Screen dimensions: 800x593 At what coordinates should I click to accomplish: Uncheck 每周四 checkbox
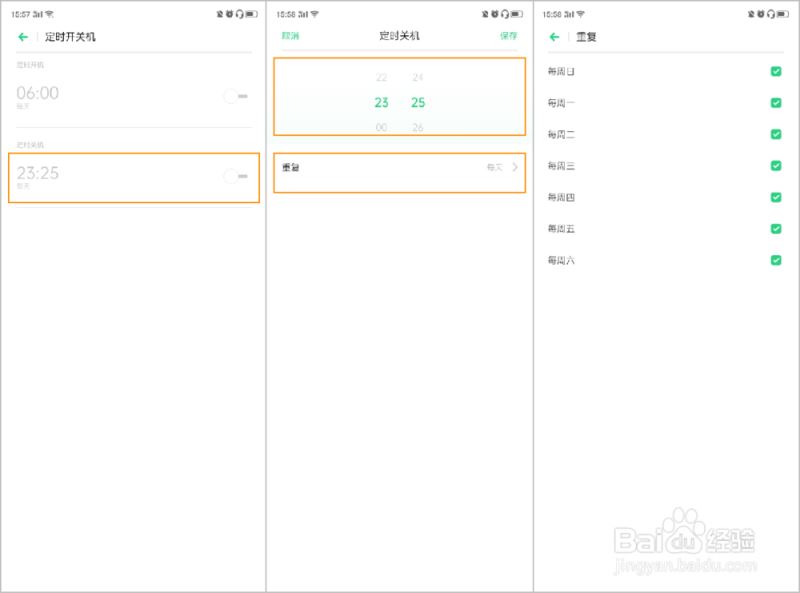coord(776,197)
